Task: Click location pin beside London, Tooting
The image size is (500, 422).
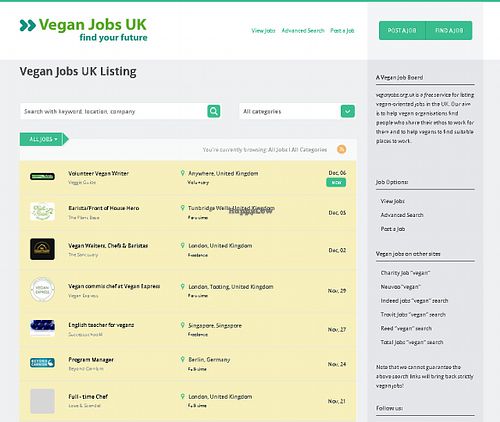Action: [x=182, y=286]
